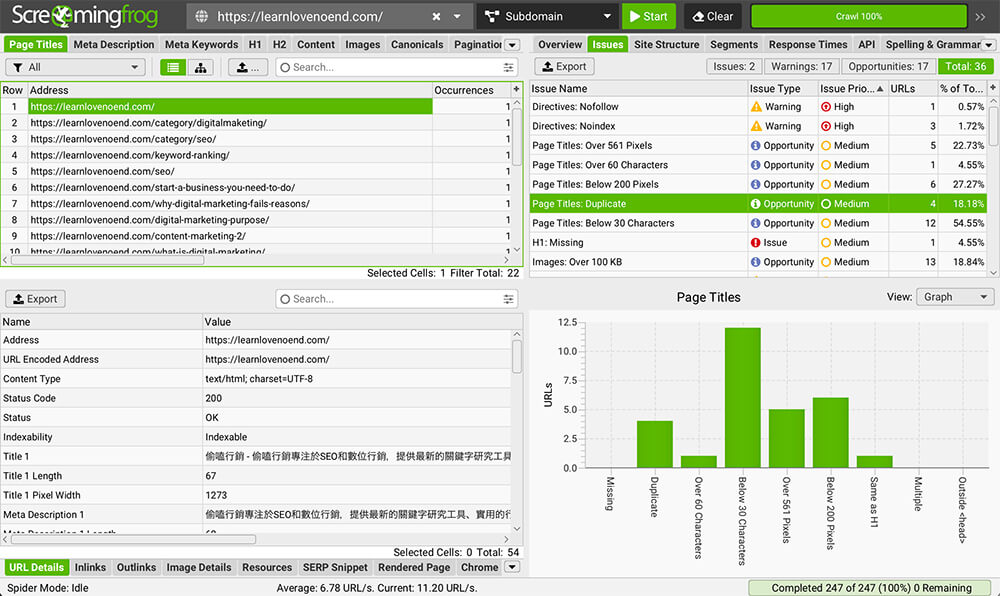
Task: Toggle the Opportunities: 17 filter
Action: (x=888, y=66)
